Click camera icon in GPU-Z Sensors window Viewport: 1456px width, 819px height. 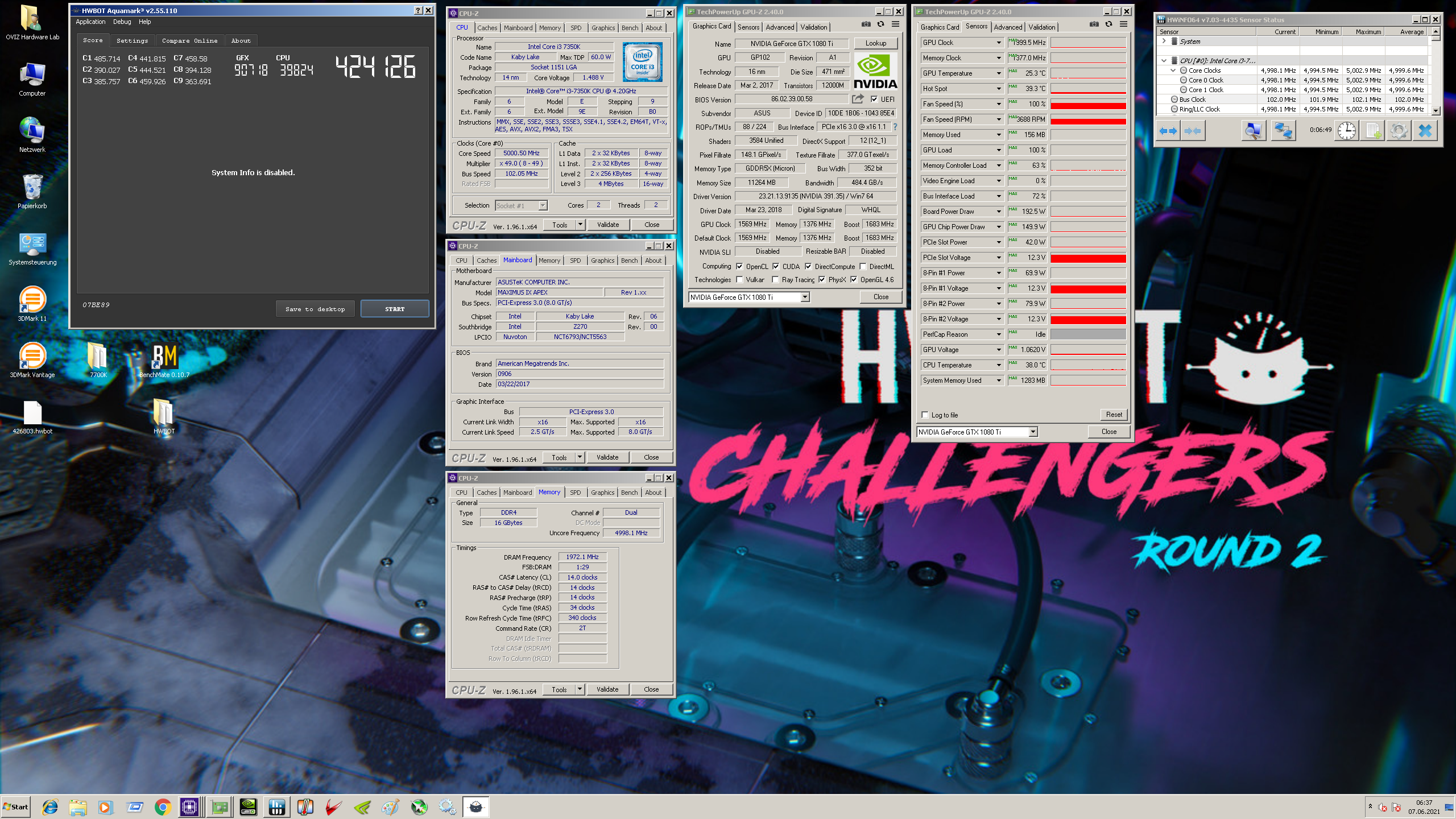(1094, 24)
